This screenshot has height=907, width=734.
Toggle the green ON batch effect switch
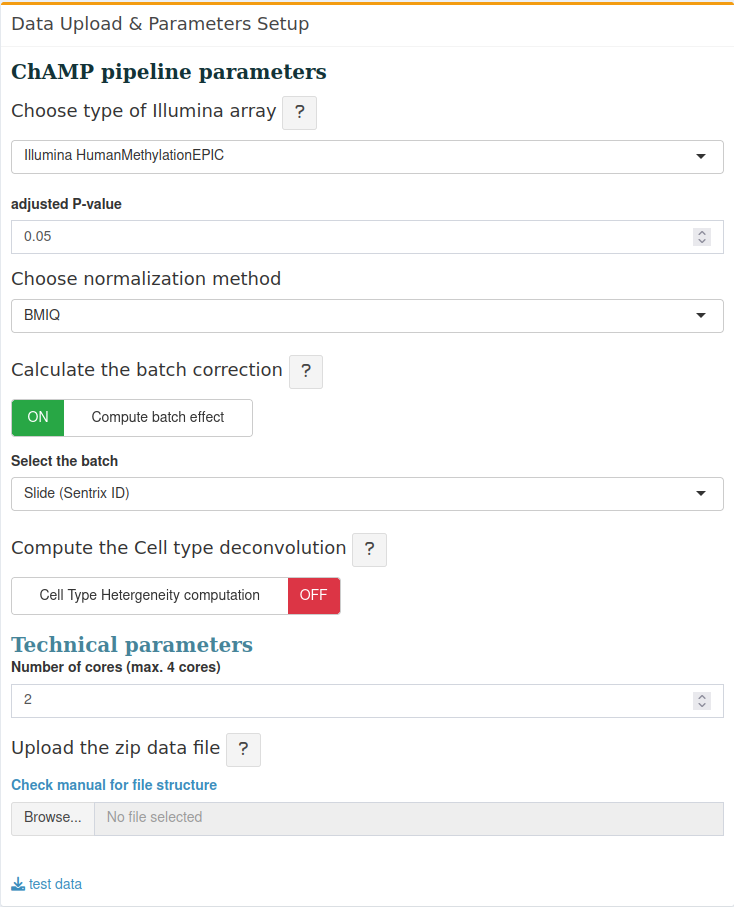38,418
